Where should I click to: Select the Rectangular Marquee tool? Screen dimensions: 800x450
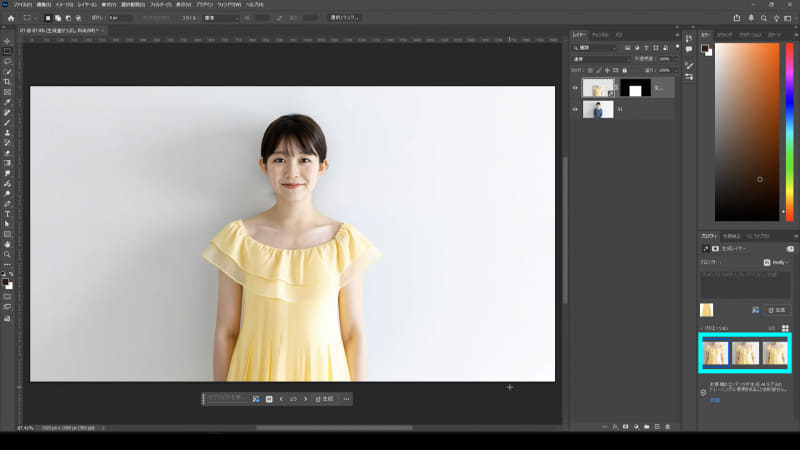coord(7,52)
